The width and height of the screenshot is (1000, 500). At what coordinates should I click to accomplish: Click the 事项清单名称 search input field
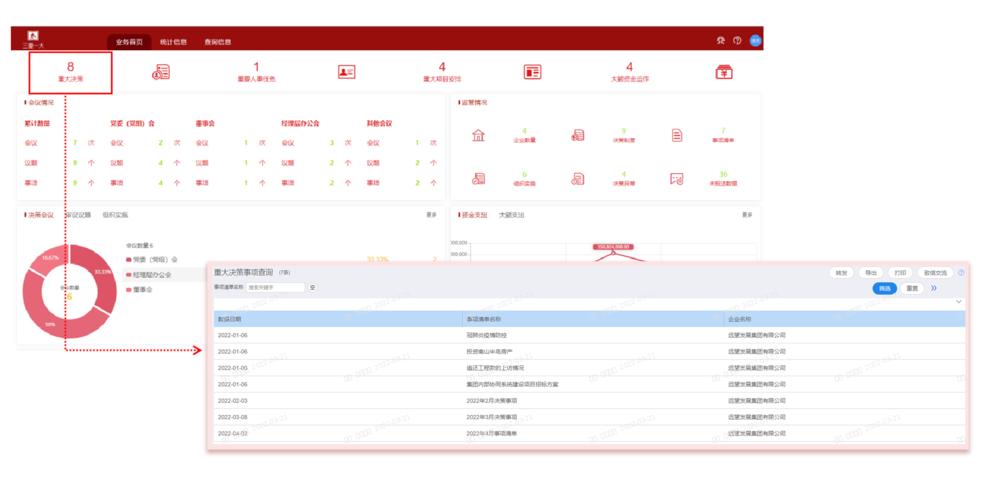tap(276, 287)
